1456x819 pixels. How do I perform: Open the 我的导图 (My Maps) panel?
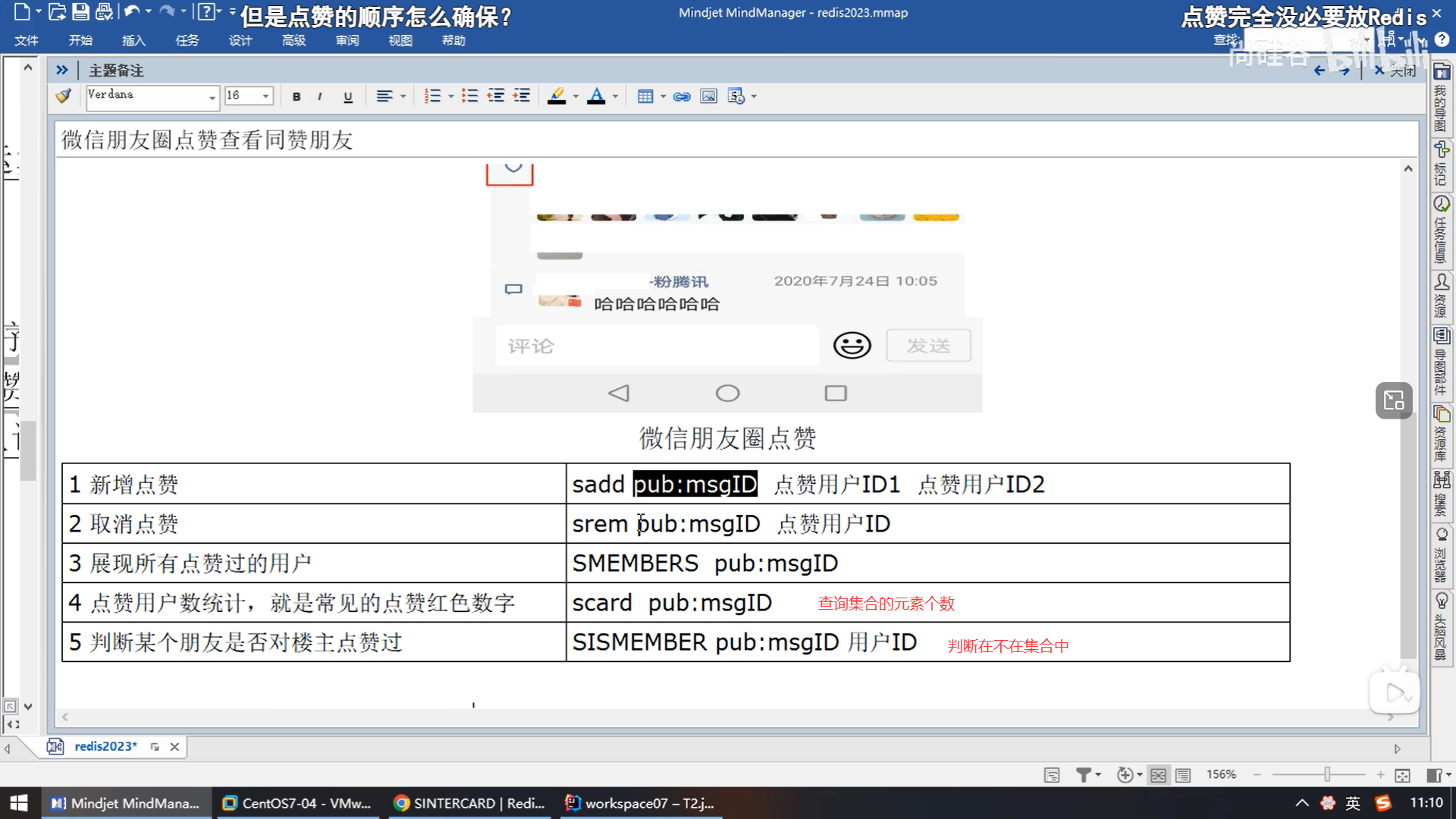1442,99
